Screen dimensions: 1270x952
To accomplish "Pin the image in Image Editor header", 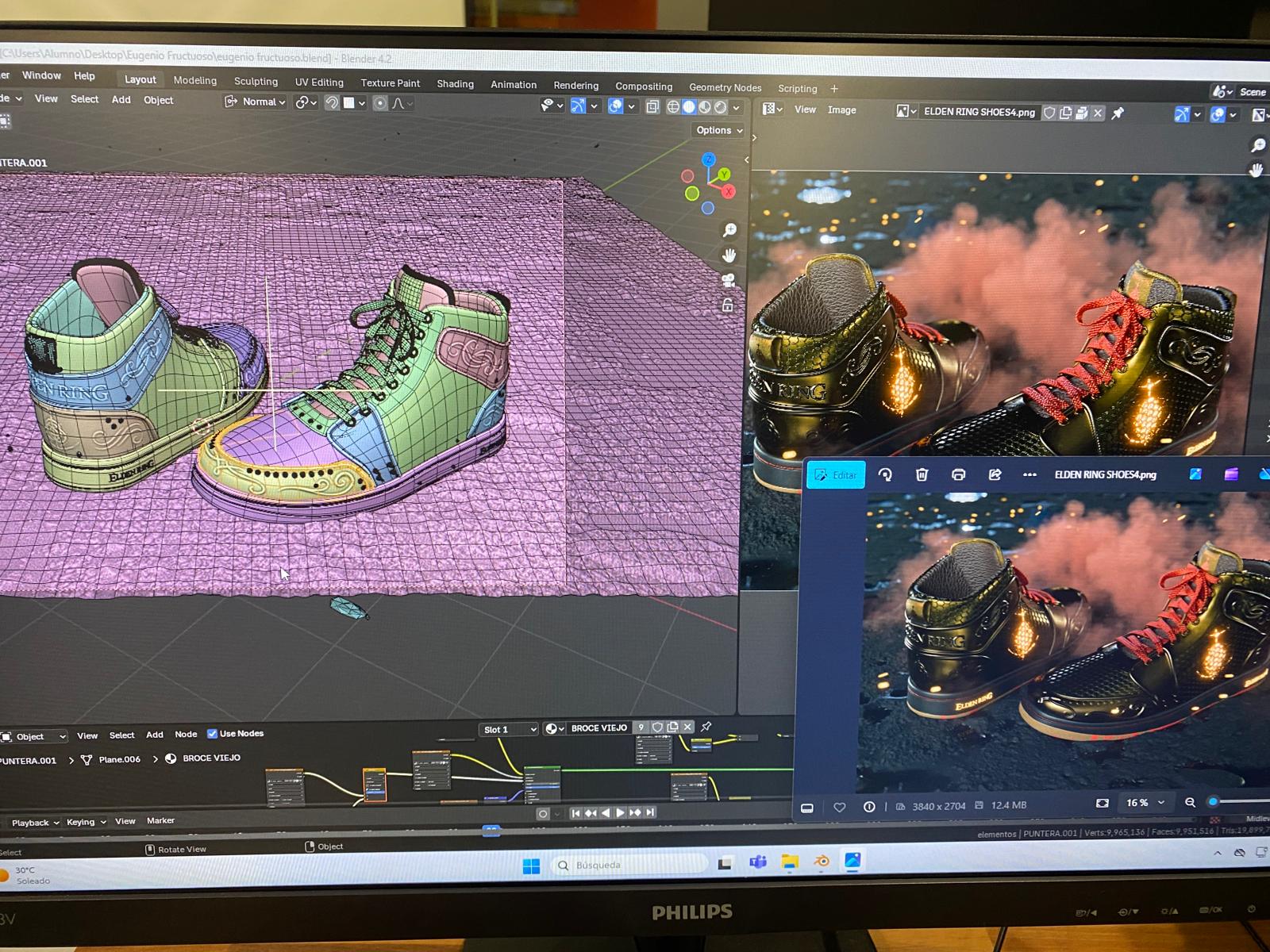I will [1118, 113].
